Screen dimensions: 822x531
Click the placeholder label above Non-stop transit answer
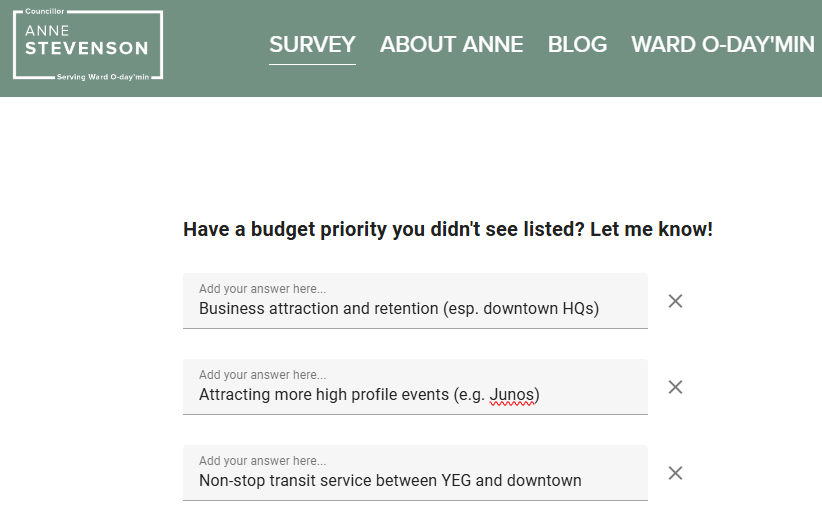(x=262, y=461)
